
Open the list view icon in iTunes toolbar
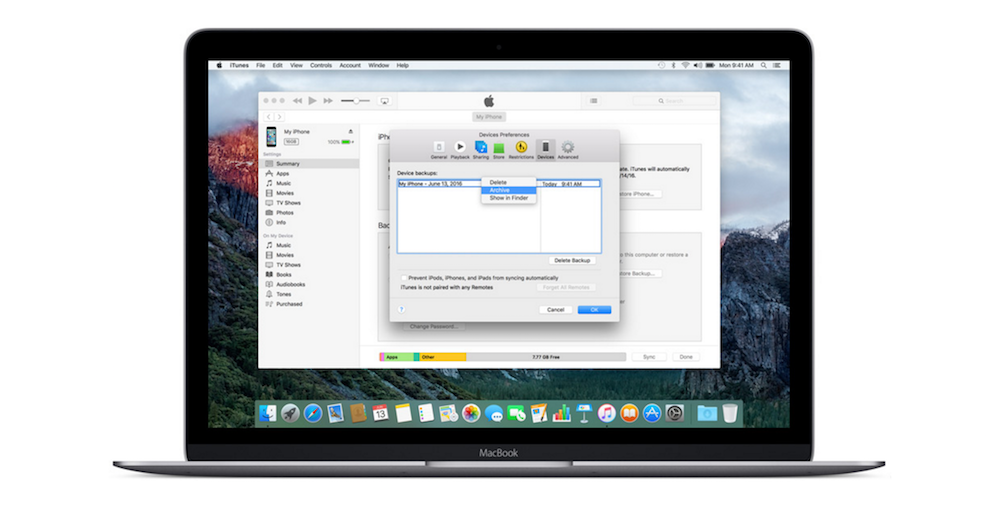point(593,101)
